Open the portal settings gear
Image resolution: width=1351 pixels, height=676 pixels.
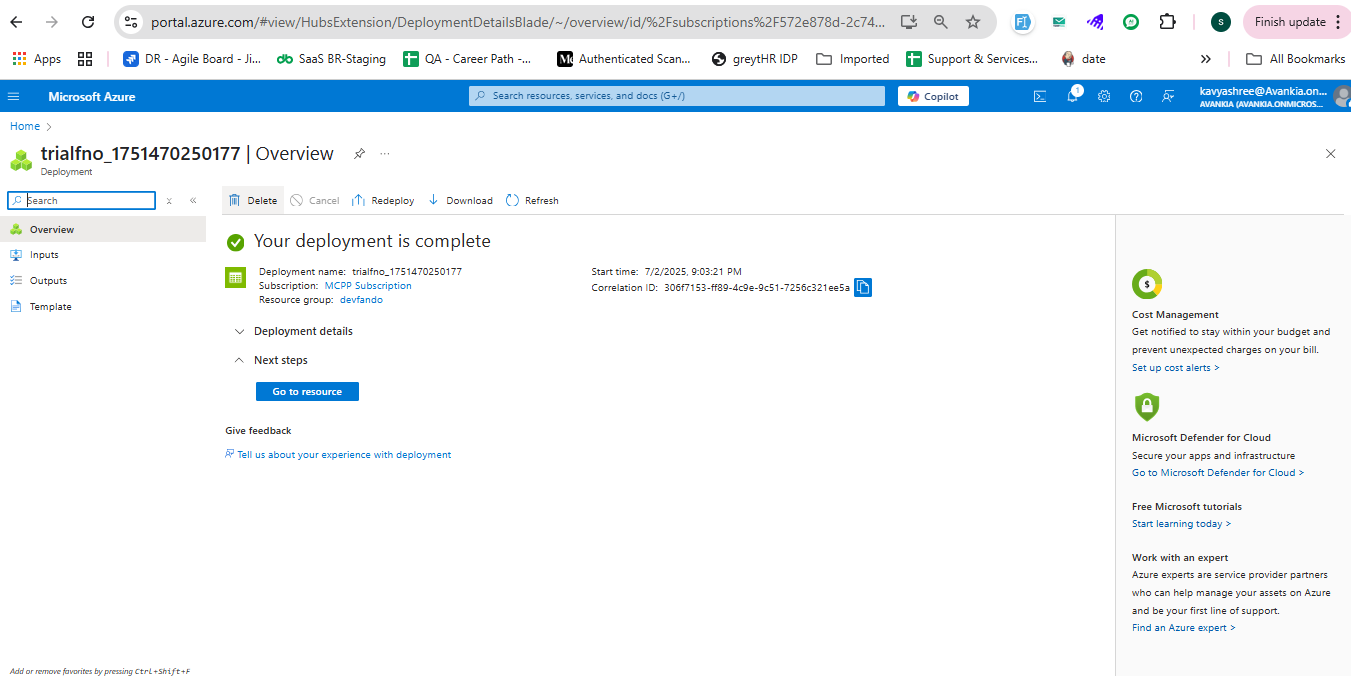[x=1104, y=97]
